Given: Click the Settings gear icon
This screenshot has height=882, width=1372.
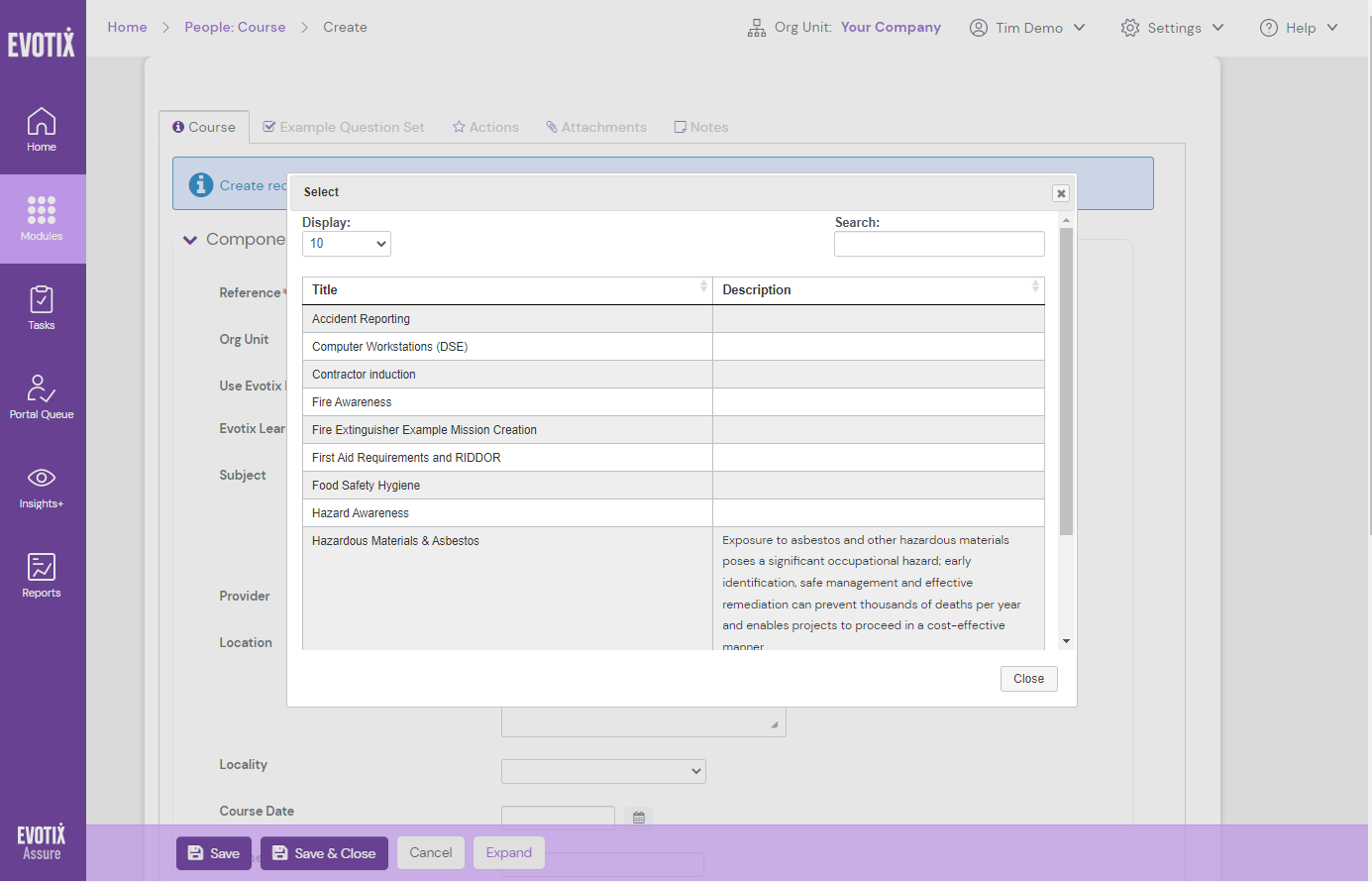Looking at the screenshot, I should pos(1129,27).
